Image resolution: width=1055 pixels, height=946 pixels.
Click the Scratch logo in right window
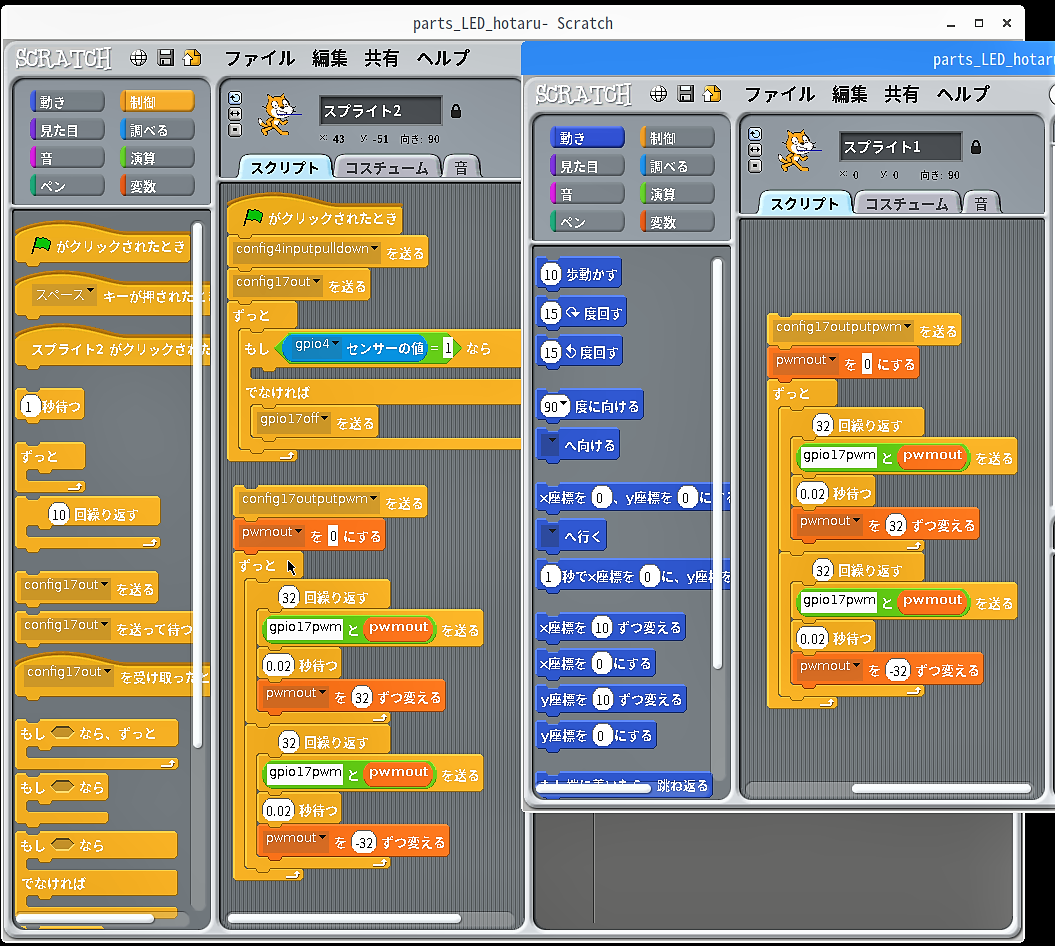point(583,94)
